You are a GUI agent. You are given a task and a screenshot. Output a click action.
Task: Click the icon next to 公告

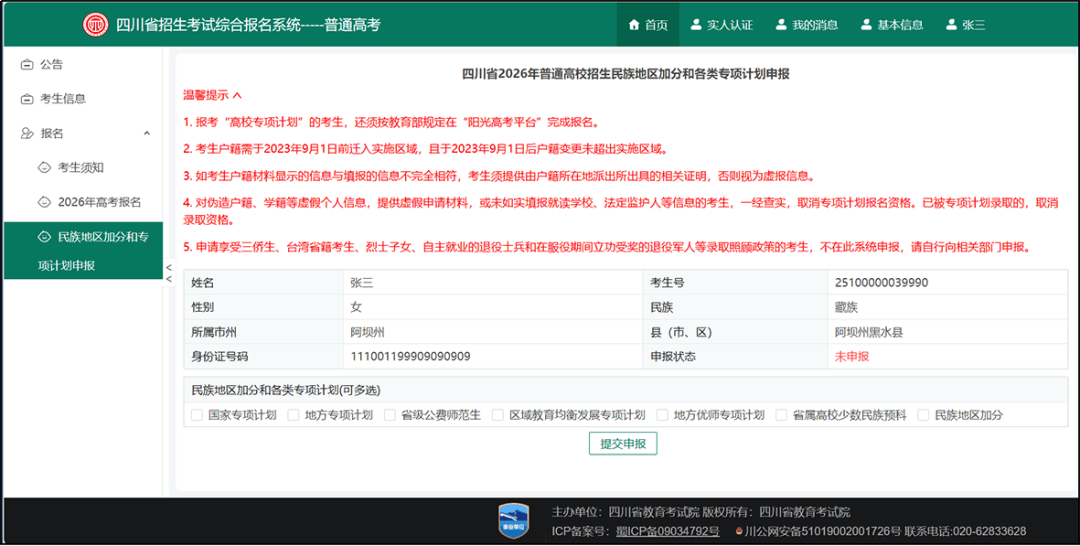click(x=27, y=65)
